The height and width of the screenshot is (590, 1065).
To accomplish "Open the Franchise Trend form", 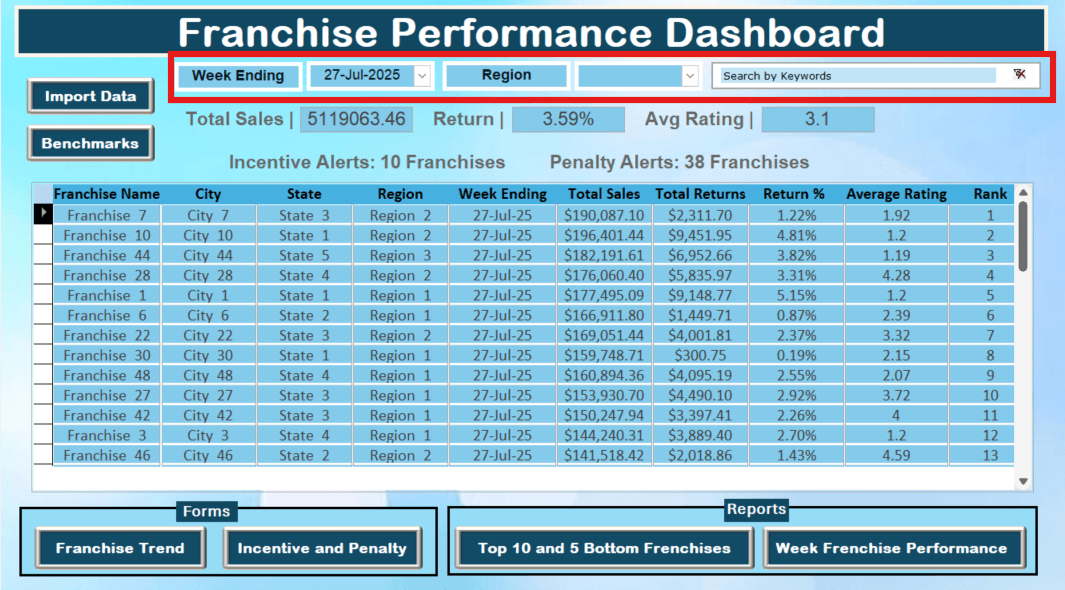I will (x=119, y=548).
